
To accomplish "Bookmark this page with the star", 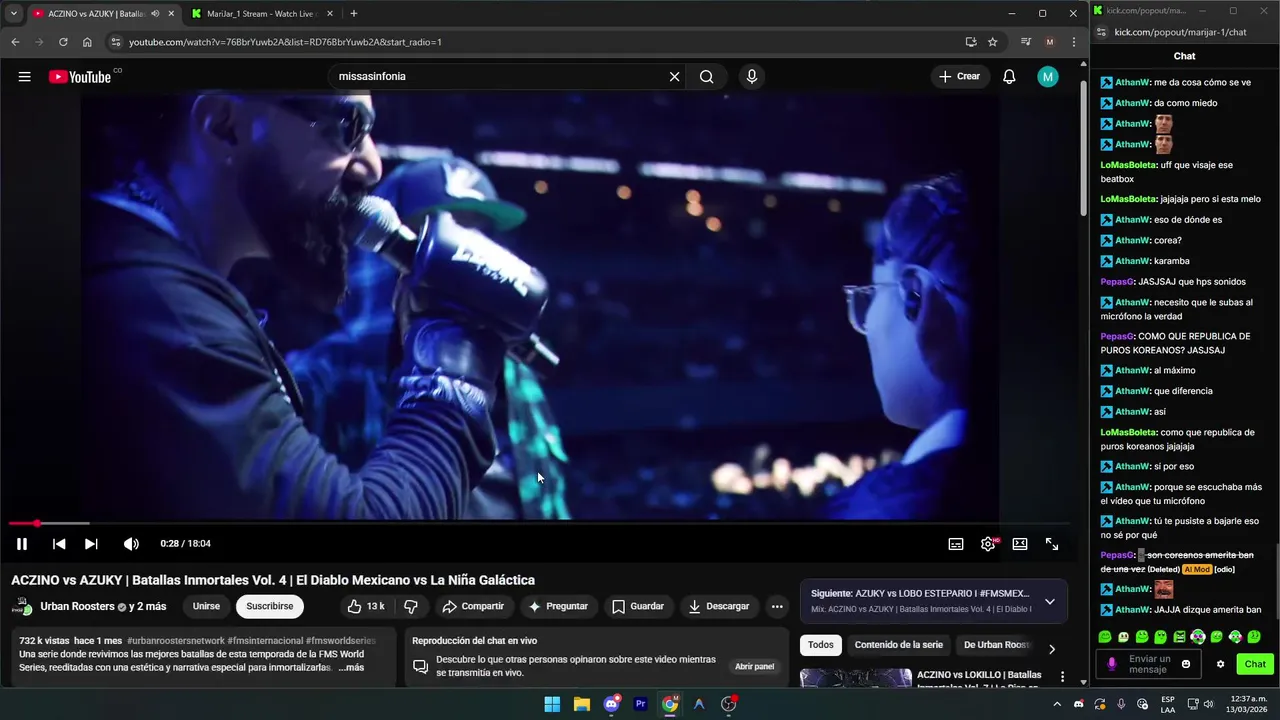I will [992, 42].
